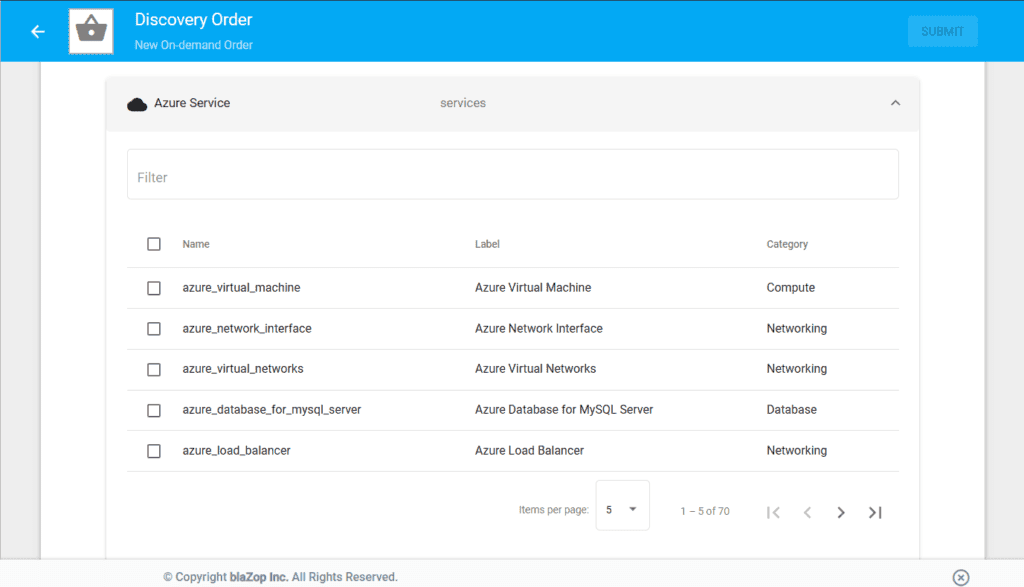Click the Database category cell
1024x587 pixels.
click(791, 409)
